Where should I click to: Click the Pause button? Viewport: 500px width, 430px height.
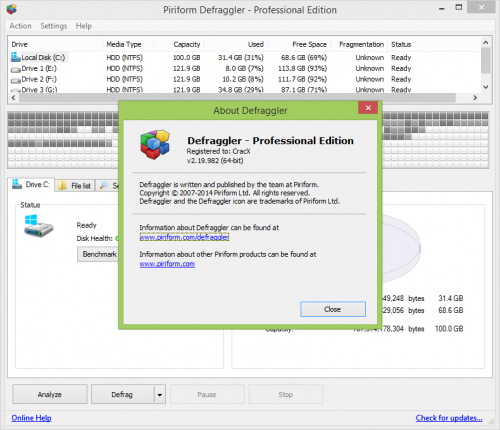(207, 395)
